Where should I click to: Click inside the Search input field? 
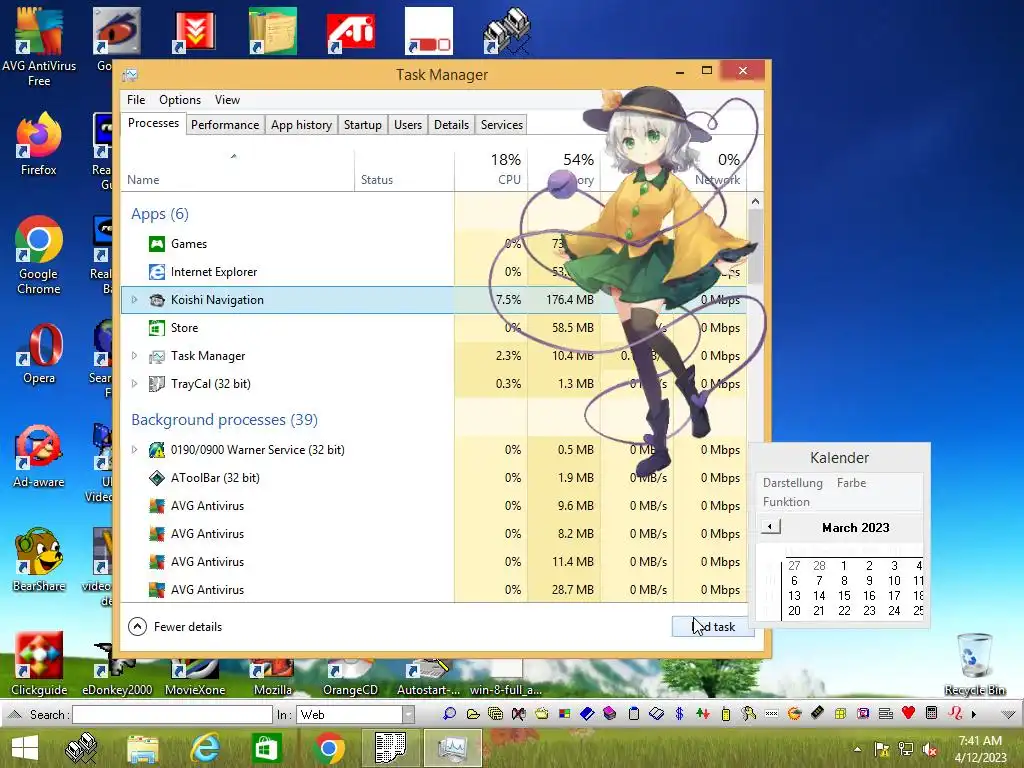[172, 714]
